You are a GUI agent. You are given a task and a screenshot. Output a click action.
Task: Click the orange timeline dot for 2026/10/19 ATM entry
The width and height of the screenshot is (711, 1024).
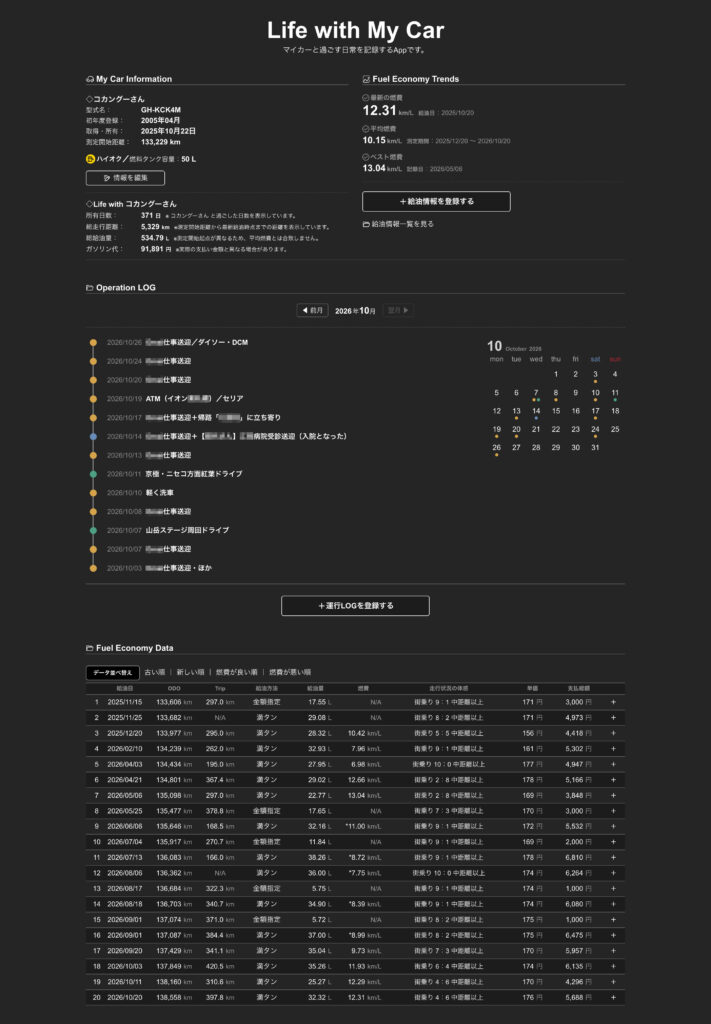(x=93, y=398)
